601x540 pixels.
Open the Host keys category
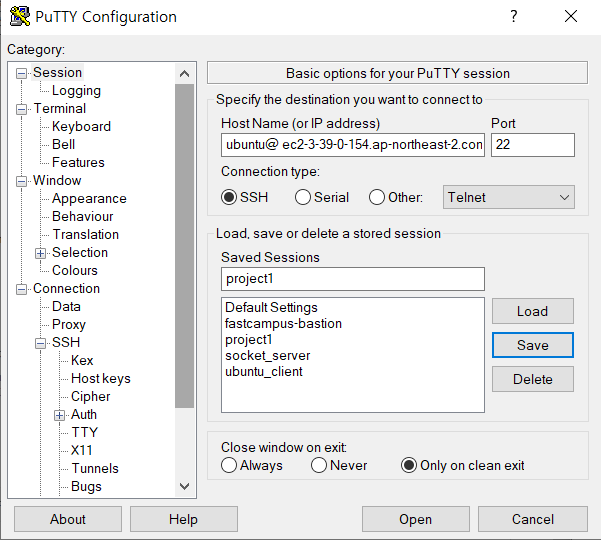(x=101, y=378)
